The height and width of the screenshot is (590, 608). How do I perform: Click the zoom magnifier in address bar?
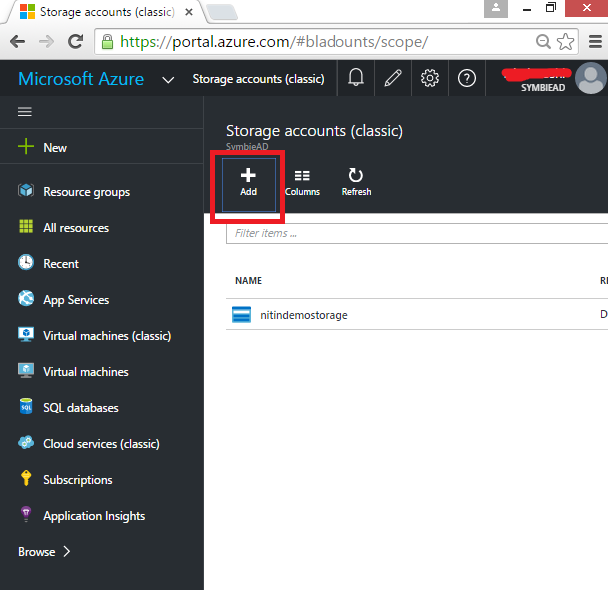pos(543,41)
